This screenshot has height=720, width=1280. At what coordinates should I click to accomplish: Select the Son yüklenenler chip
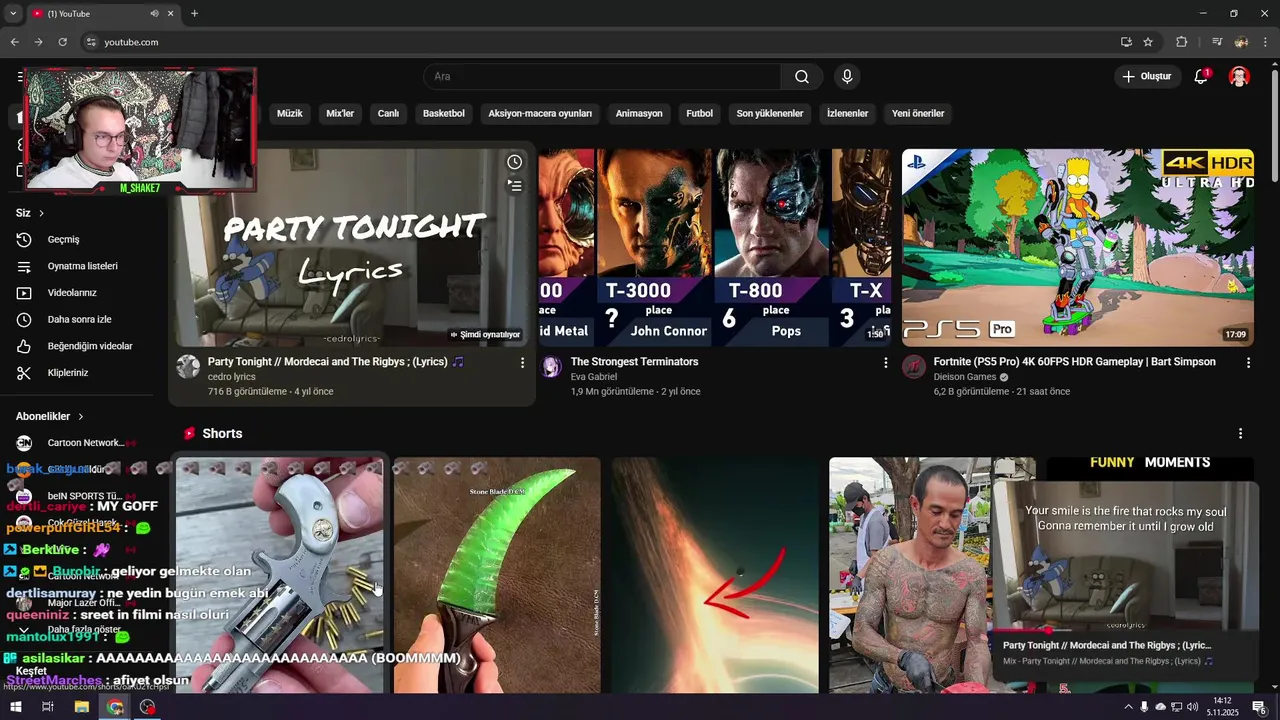[770, 114]
